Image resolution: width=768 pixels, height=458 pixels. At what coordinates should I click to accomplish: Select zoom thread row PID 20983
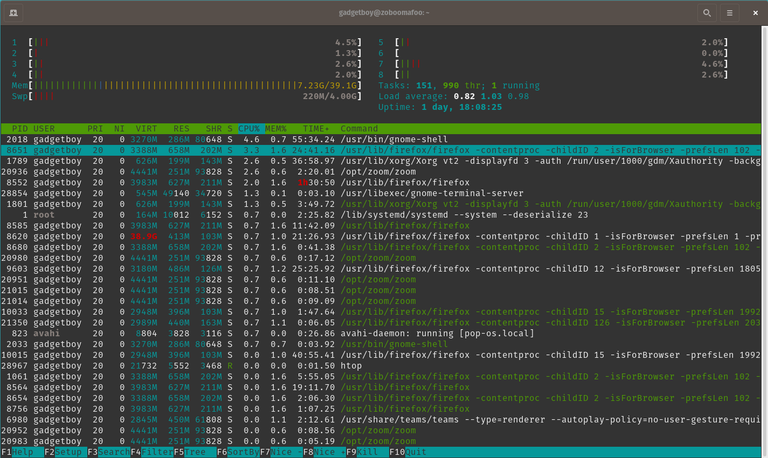click(x=381, y=441)
